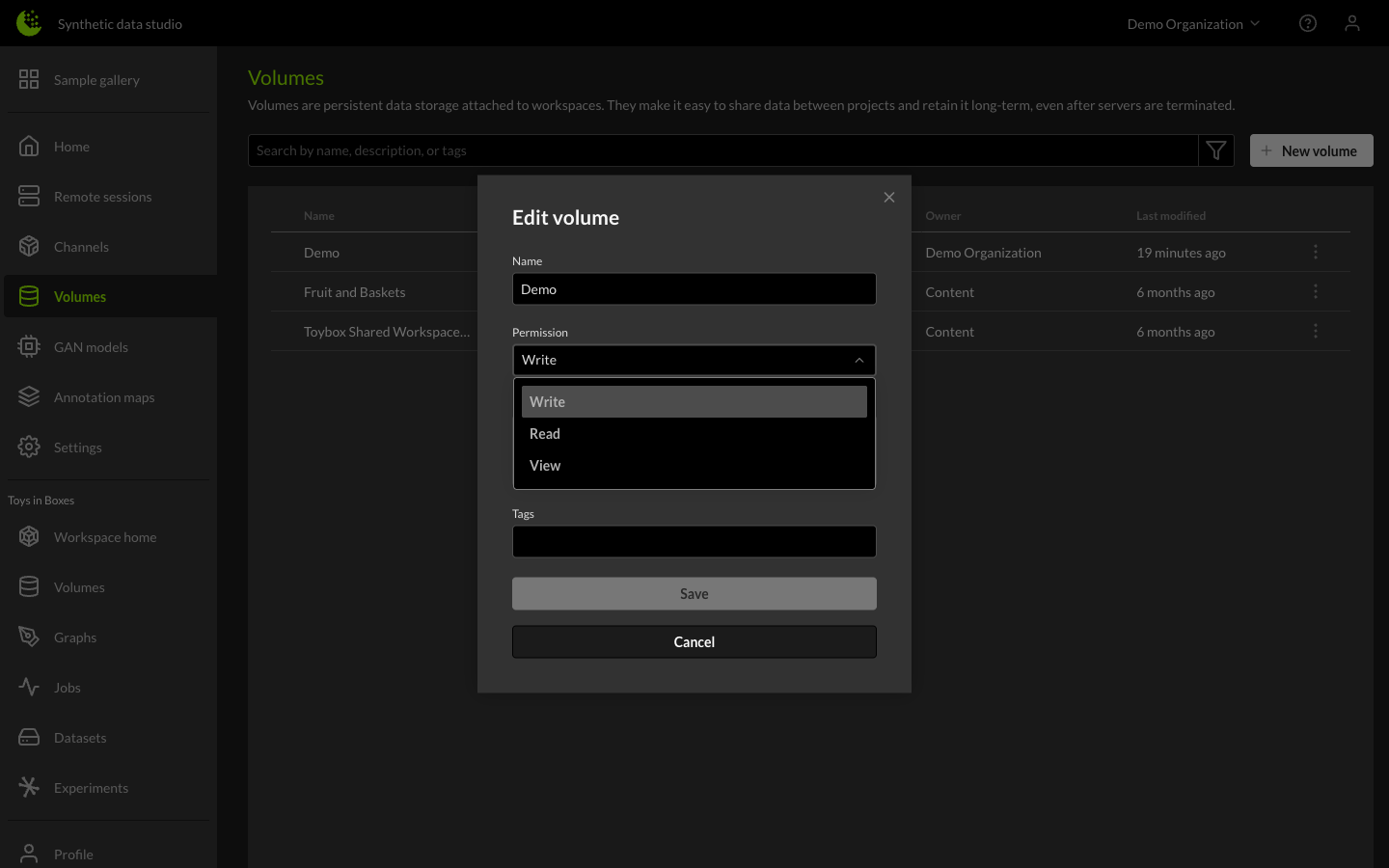The height and width of the screenshot is (868, 1389).
Task: Select the Graphs icon under Toys in Boxes
Action: click(29, 637)
